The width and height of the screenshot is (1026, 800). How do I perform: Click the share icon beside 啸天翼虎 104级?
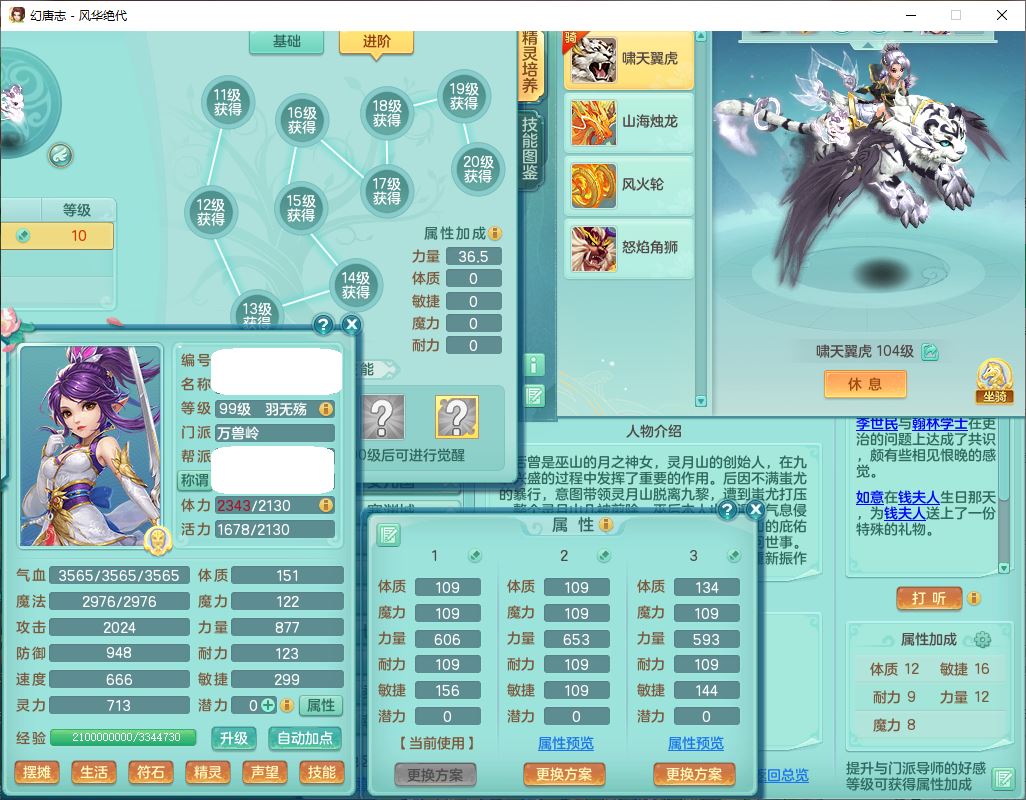click(x=930, y=352)
